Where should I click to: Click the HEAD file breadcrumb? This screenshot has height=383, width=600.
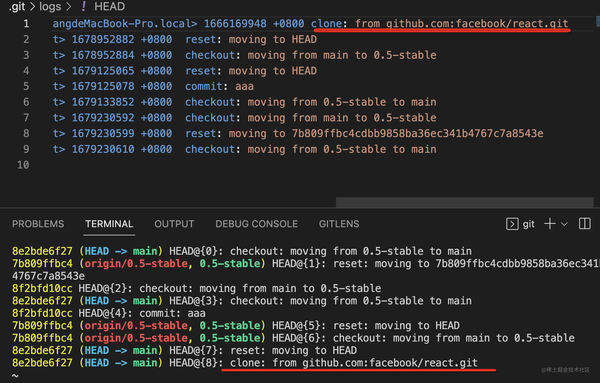109,7
